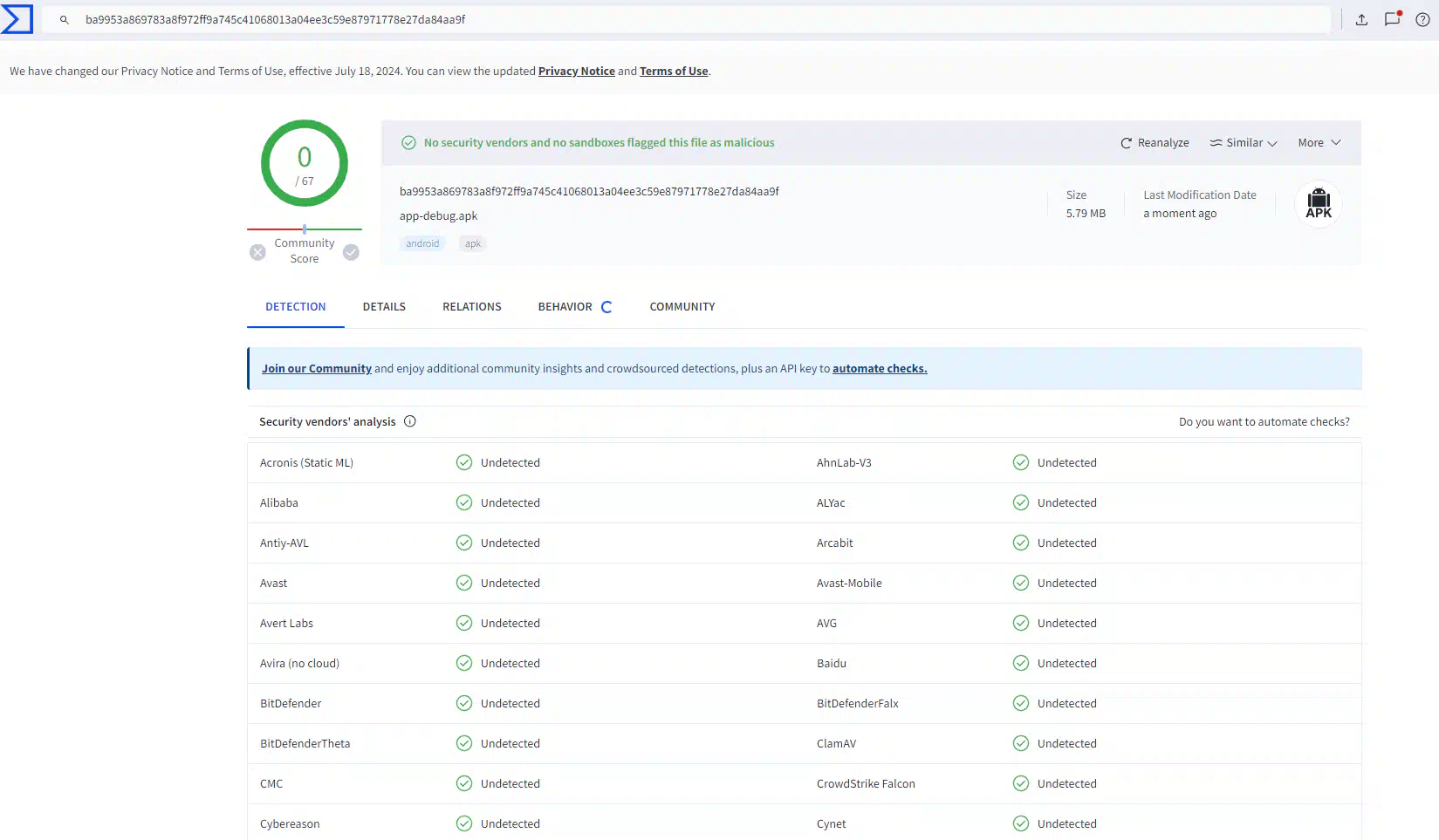Click the apk tag chip
This screenshot has height=840, width=1439.
(473, 243)
